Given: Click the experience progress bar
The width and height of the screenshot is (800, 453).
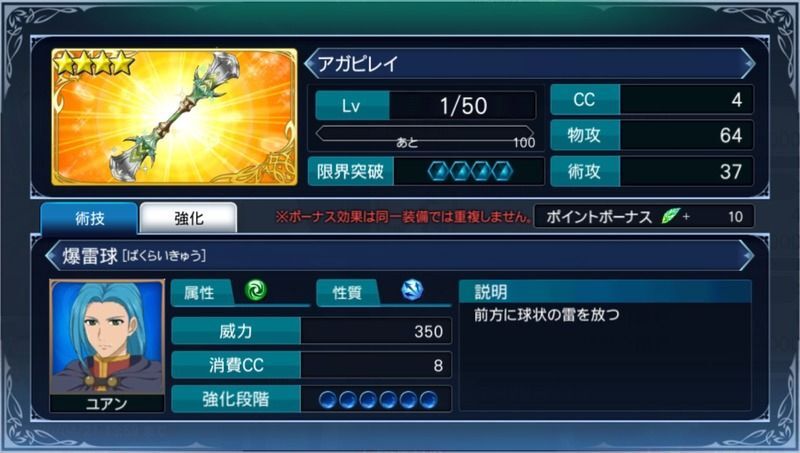Looking at the screenshot, I should click(424, 135).
